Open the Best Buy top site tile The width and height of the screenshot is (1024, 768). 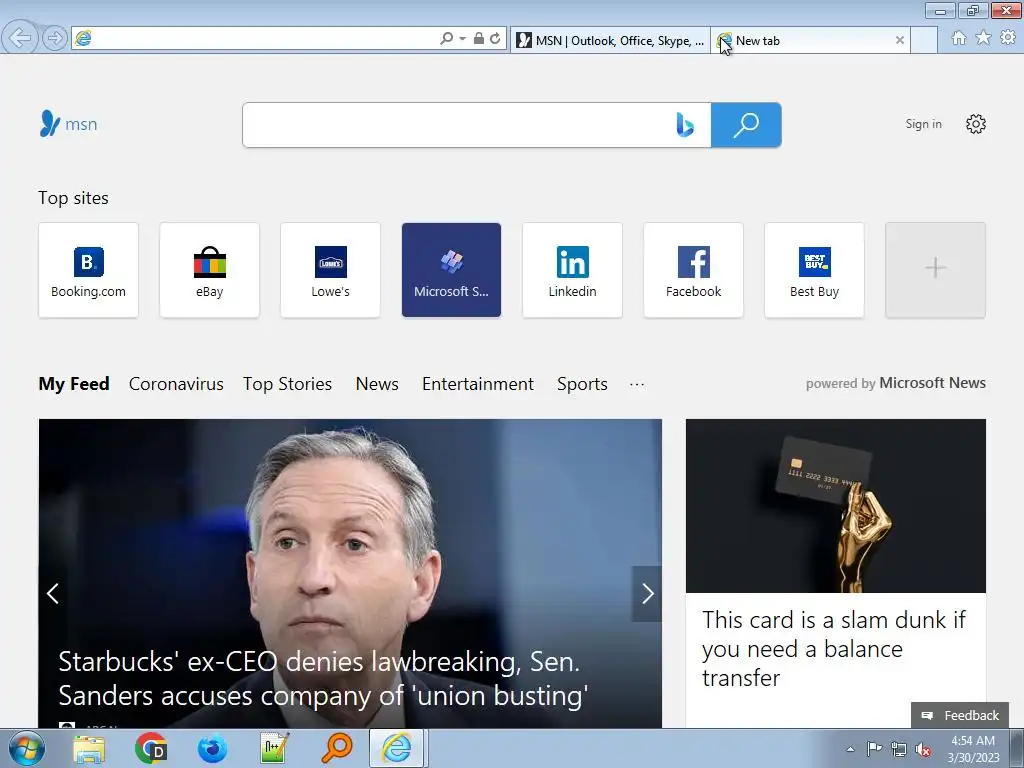tap(814, 270)
